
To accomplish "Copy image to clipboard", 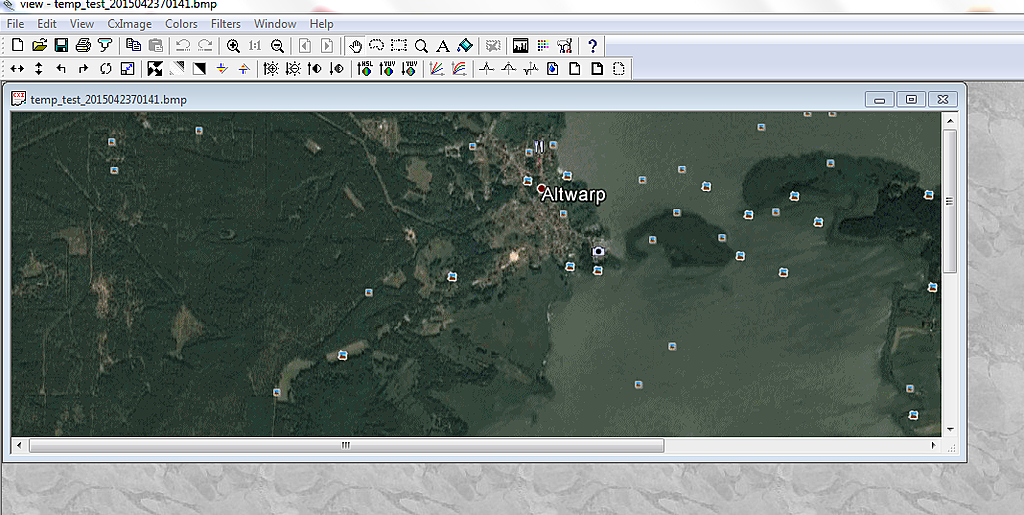I will point(133,46).
